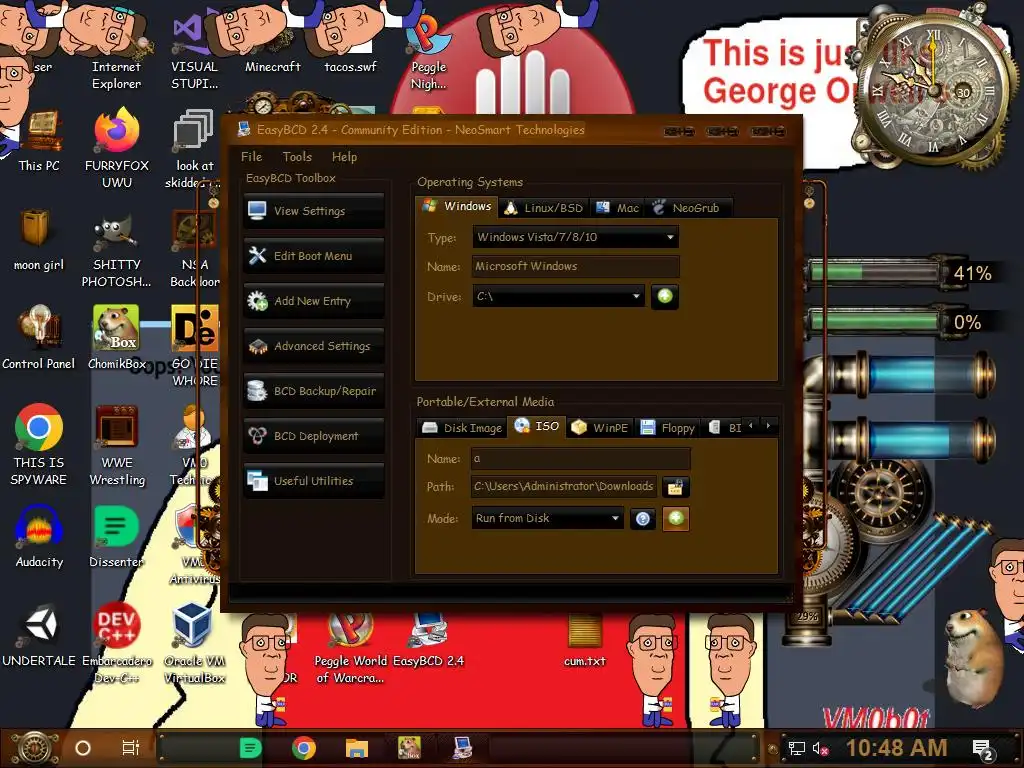Click the EasyBCD 2.4 desktop shortcut
Viewport: 1024px width, 768px height.
(428, 640)
